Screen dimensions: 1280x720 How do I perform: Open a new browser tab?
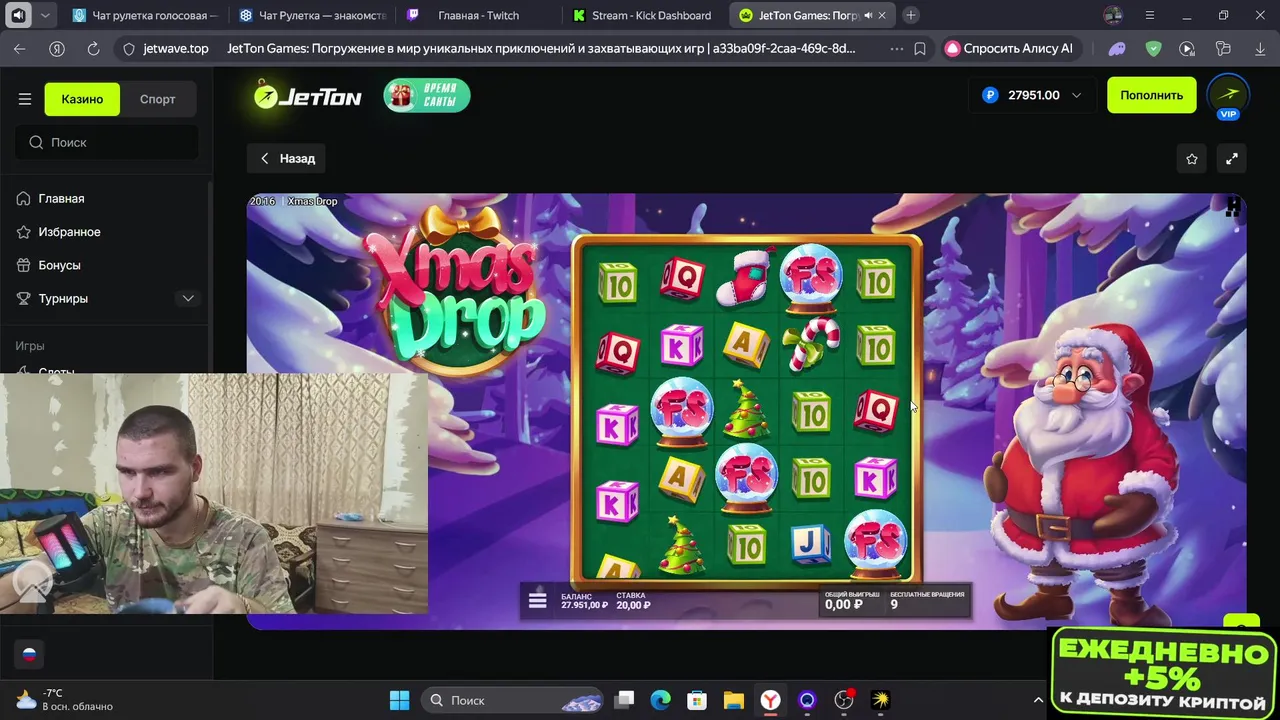[x=911, y=15]
